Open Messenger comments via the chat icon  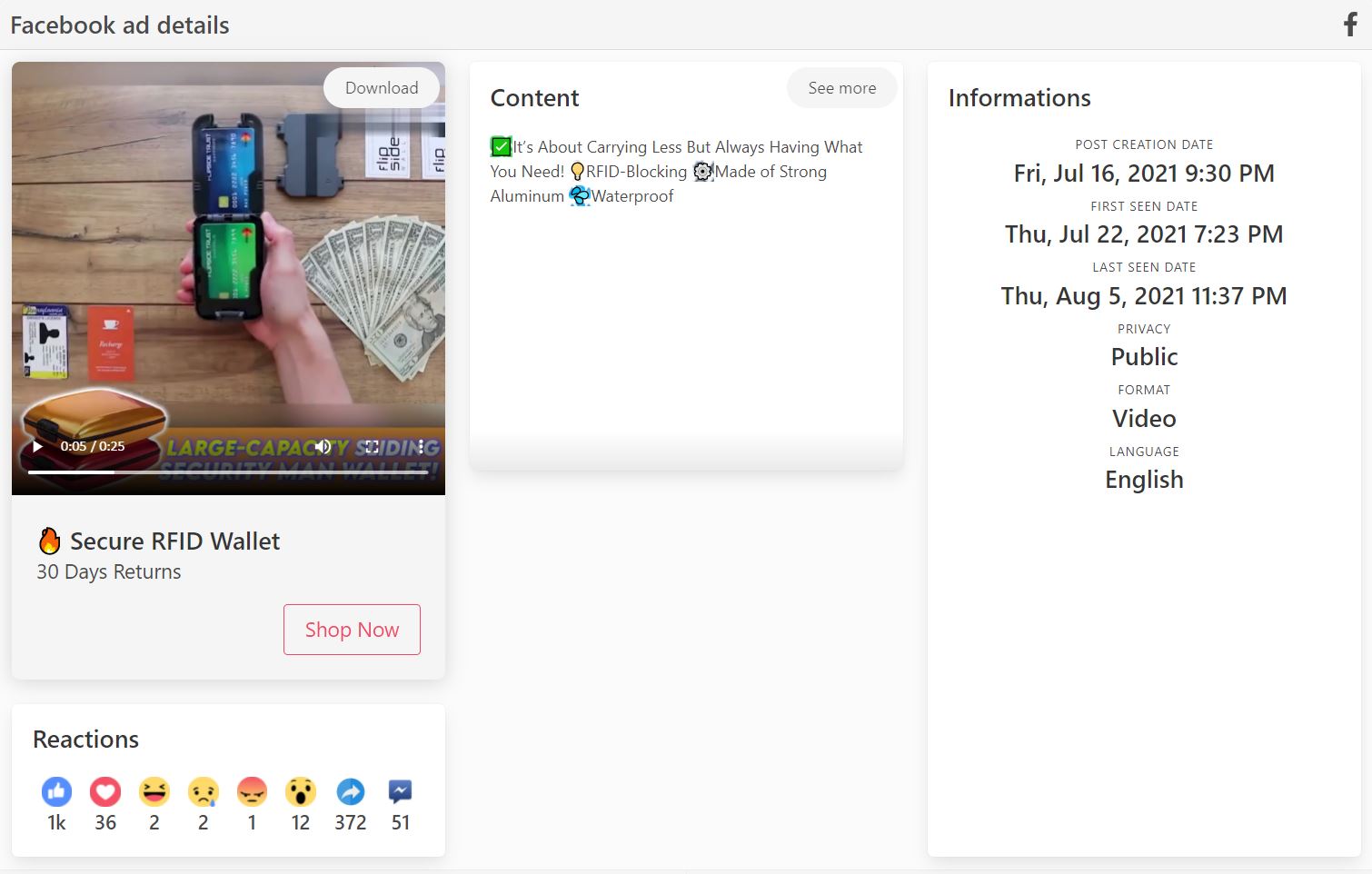pos(400,791)
